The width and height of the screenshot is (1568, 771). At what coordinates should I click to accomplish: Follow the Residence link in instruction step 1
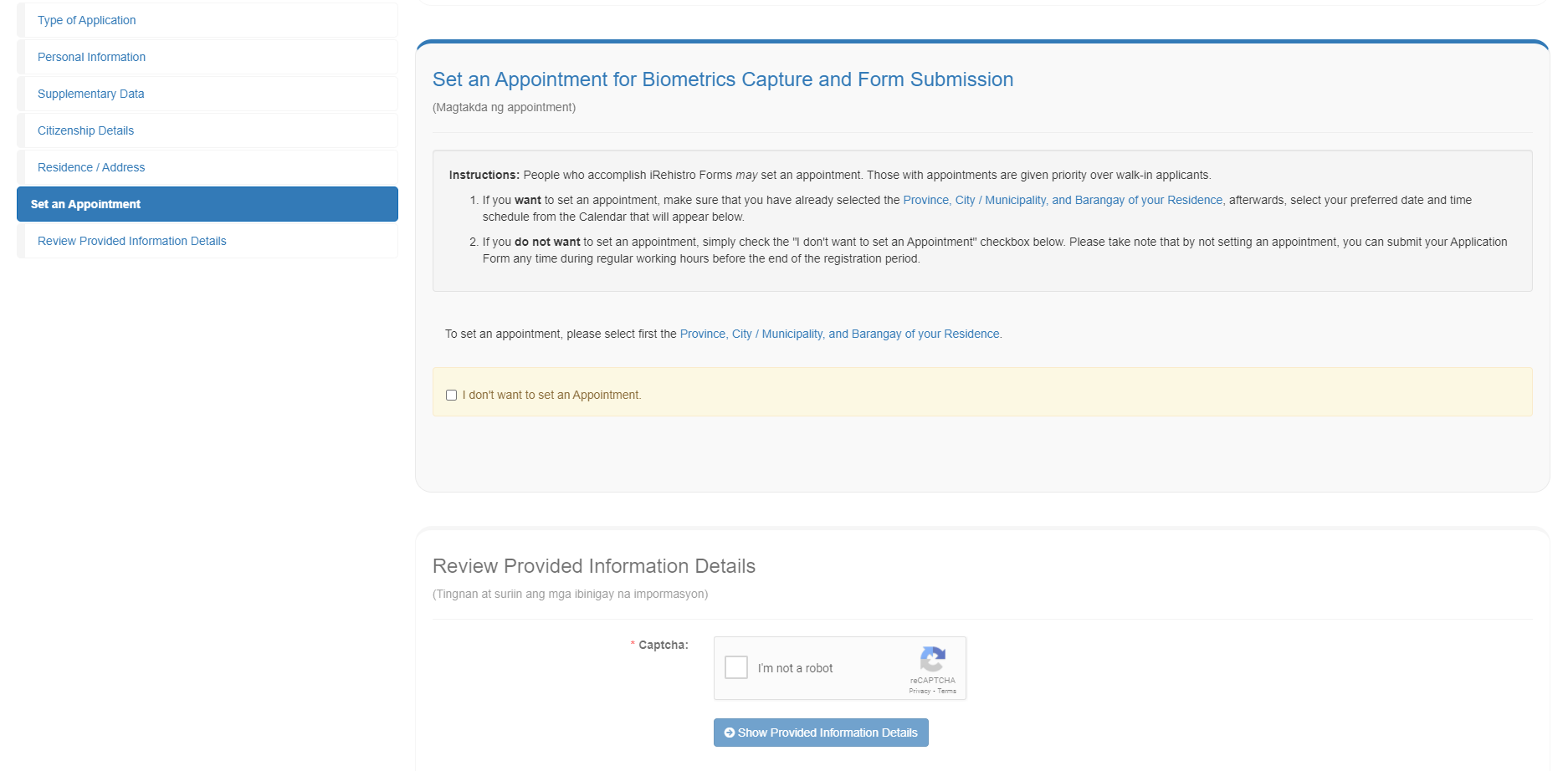coord(1063,200)
